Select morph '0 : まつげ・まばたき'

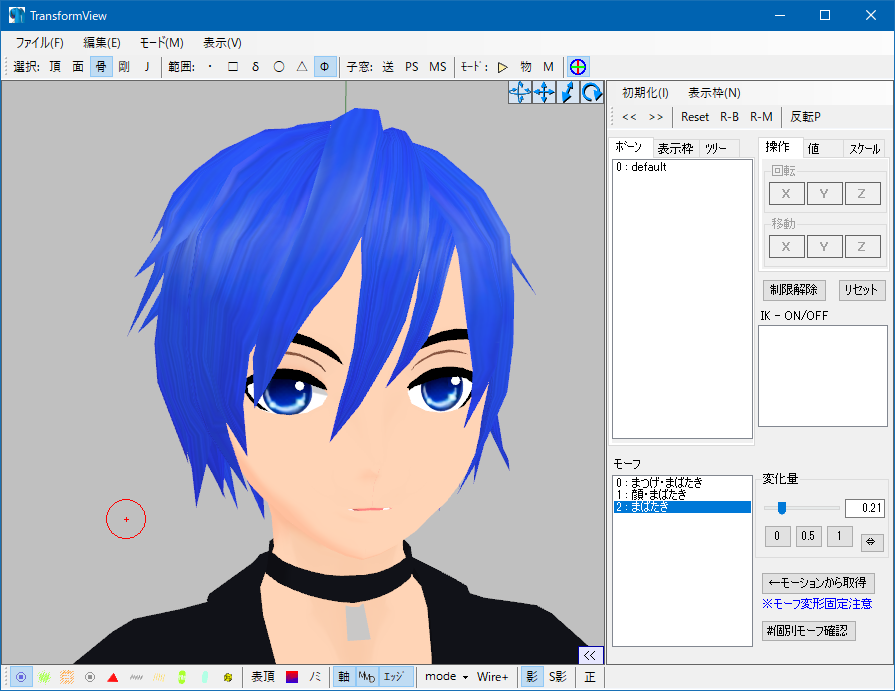682,482
